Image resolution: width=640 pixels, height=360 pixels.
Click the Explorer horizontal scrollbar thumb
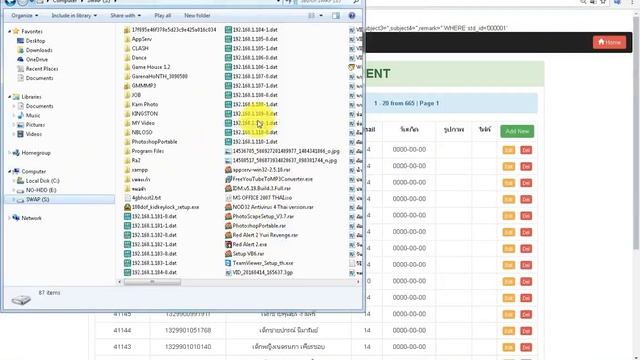pos(152,282)
